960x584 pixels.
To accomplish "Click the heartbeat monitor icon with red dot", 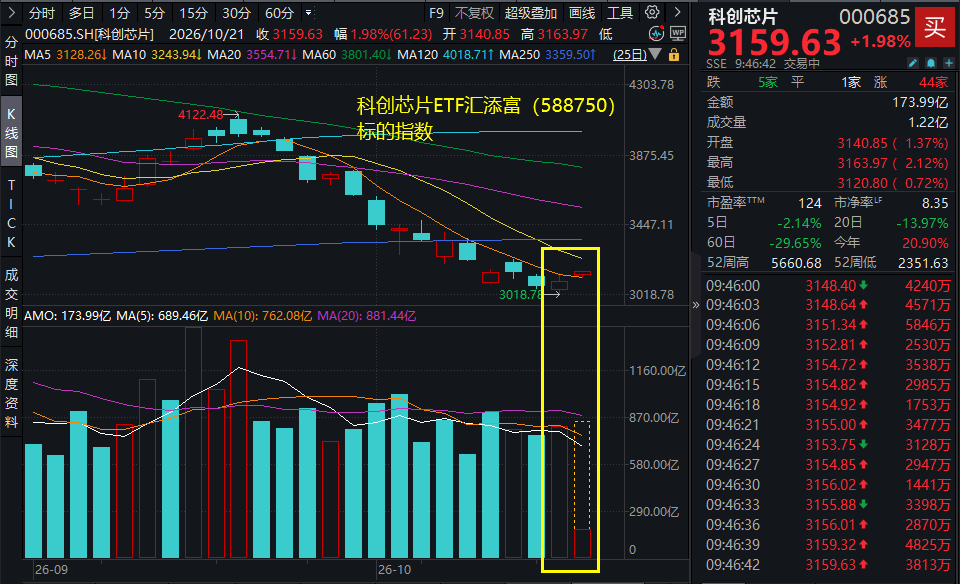I will pos(656,34).
